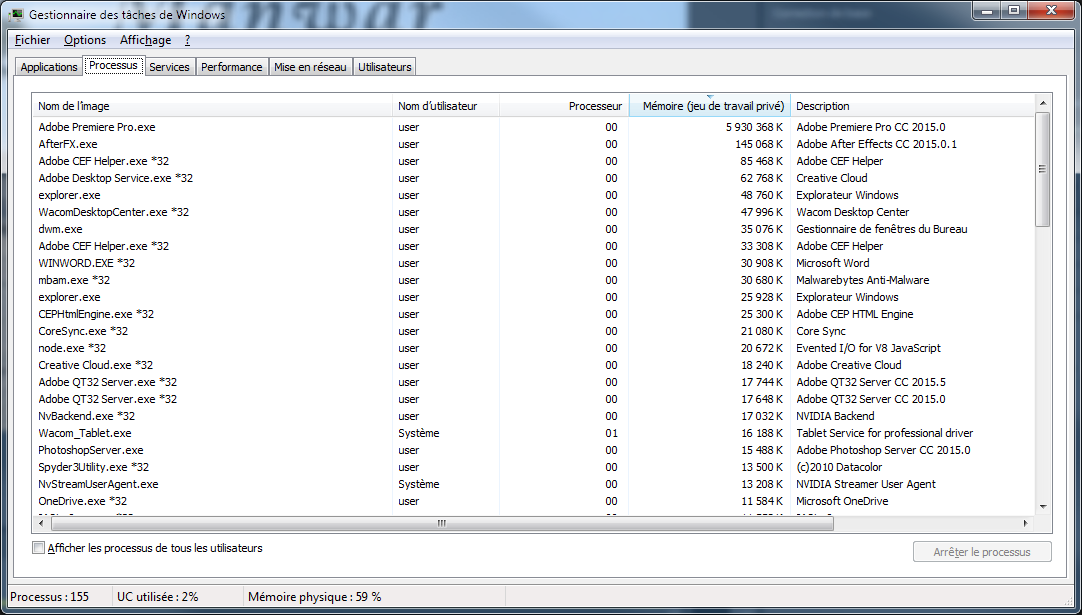Open the Affichage menu

[146, 40]
